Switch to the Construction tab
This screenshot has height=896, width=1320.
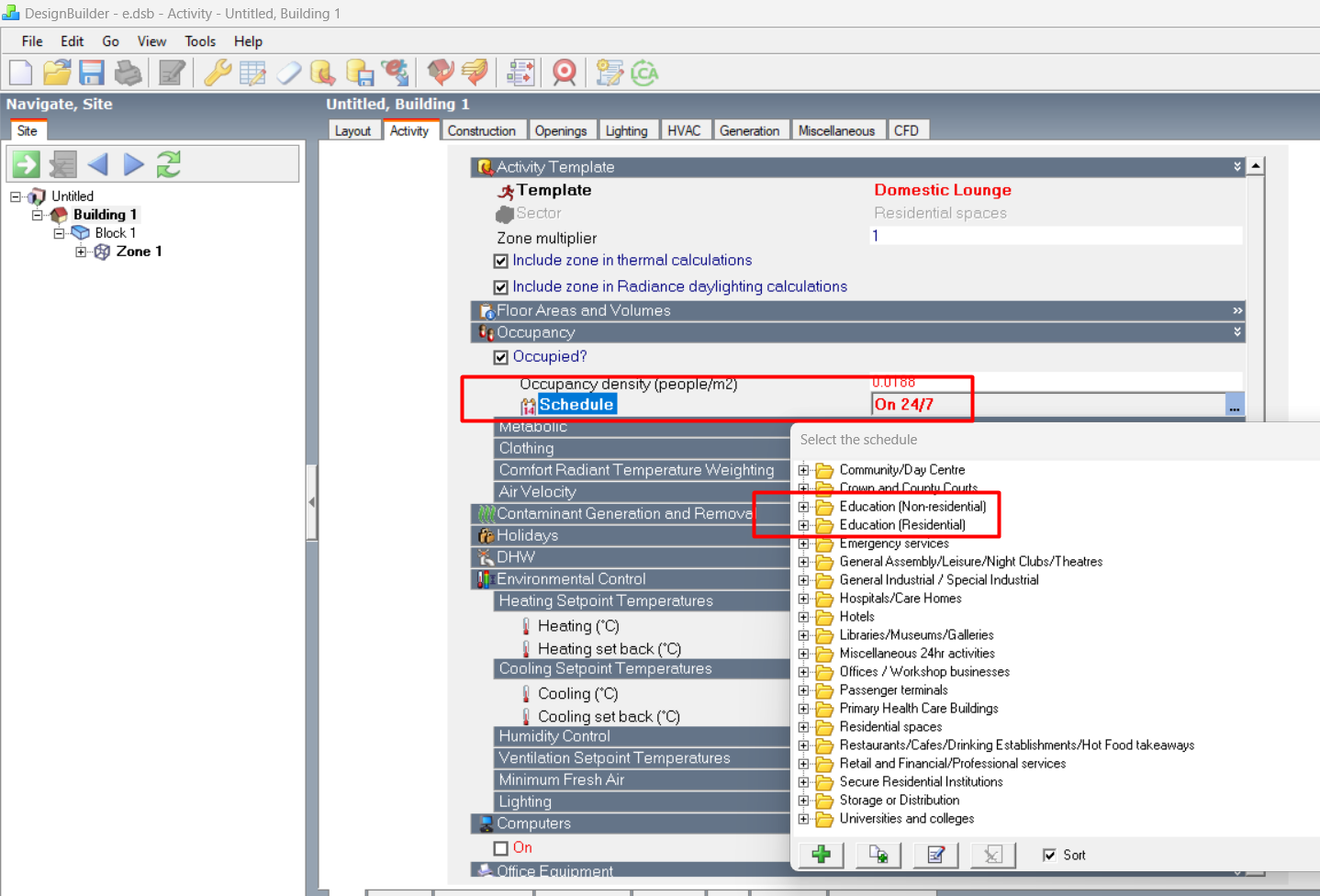[482, 130]
